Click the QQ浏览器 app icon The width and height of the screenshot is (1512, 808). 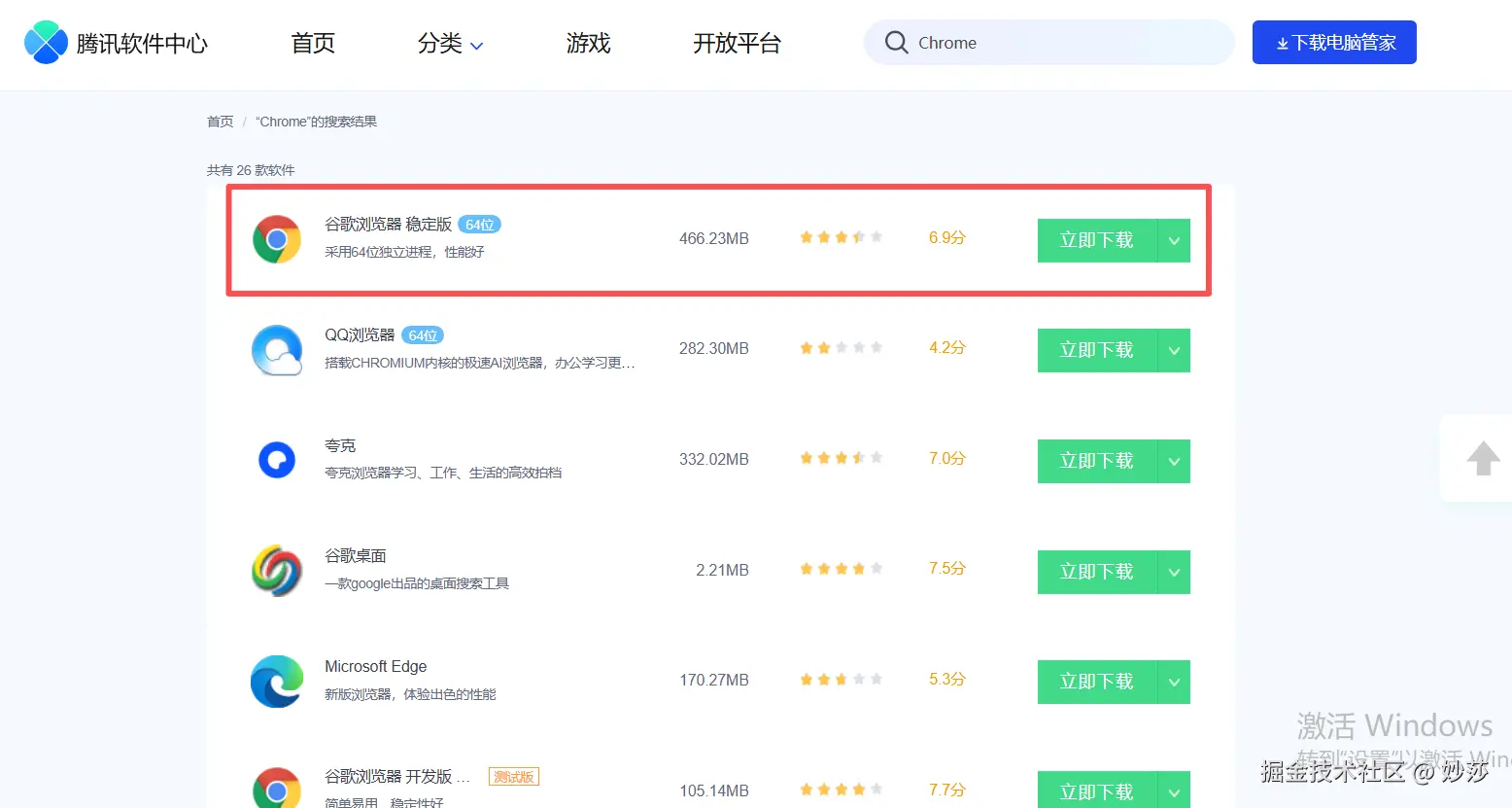click(x=277, y=350)
